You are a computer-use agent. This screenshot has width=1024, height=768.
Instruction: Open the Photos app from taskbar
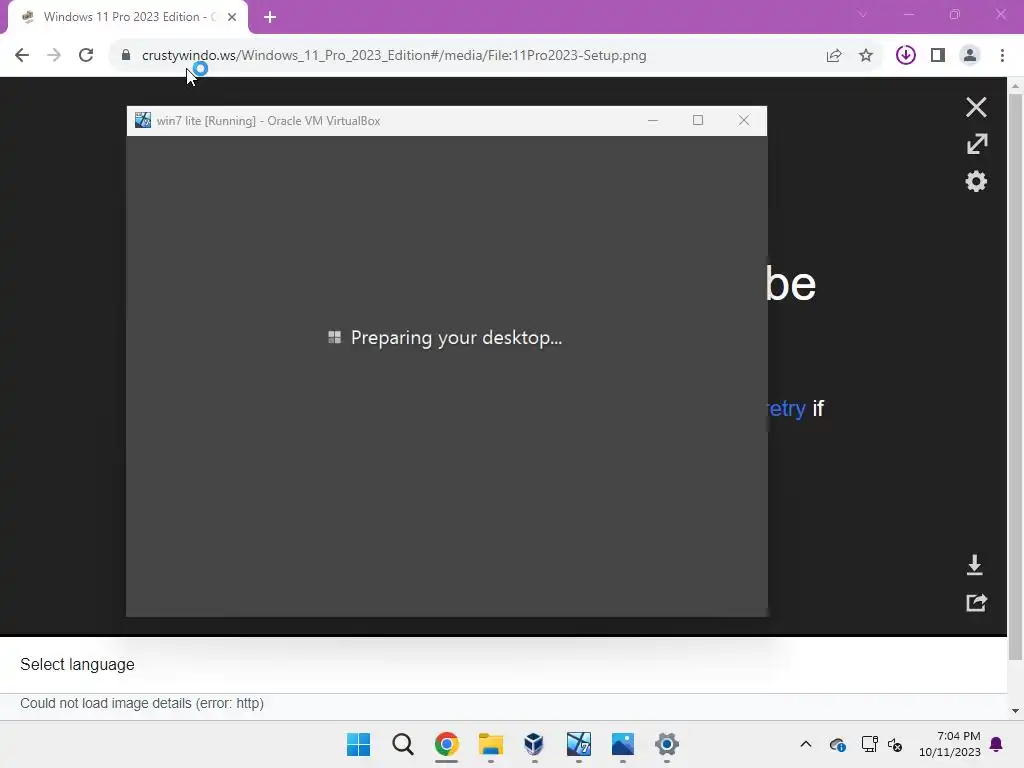[622, 744]
